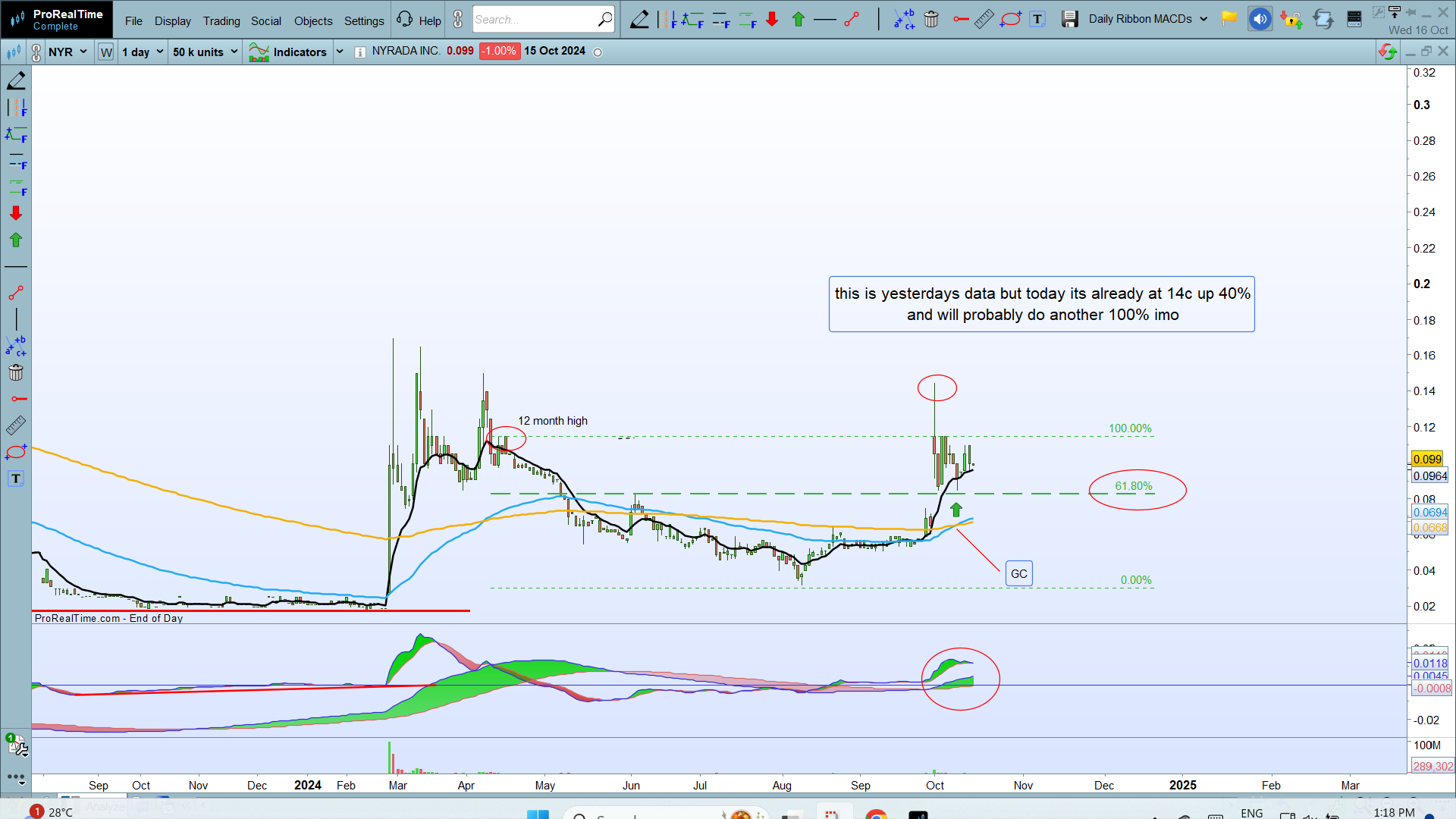Image resolution: width=1456 pixels, height=819 pixels.
Task: Click the ProRealTime Complete logo
Action: pos(57,20)
